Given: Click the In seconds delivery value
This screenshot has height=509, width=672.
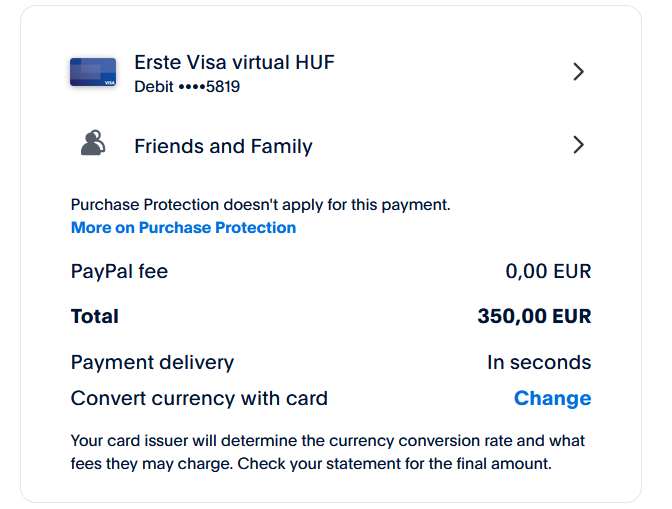Looking at the screenshot, I should click(x=539, y=362).
